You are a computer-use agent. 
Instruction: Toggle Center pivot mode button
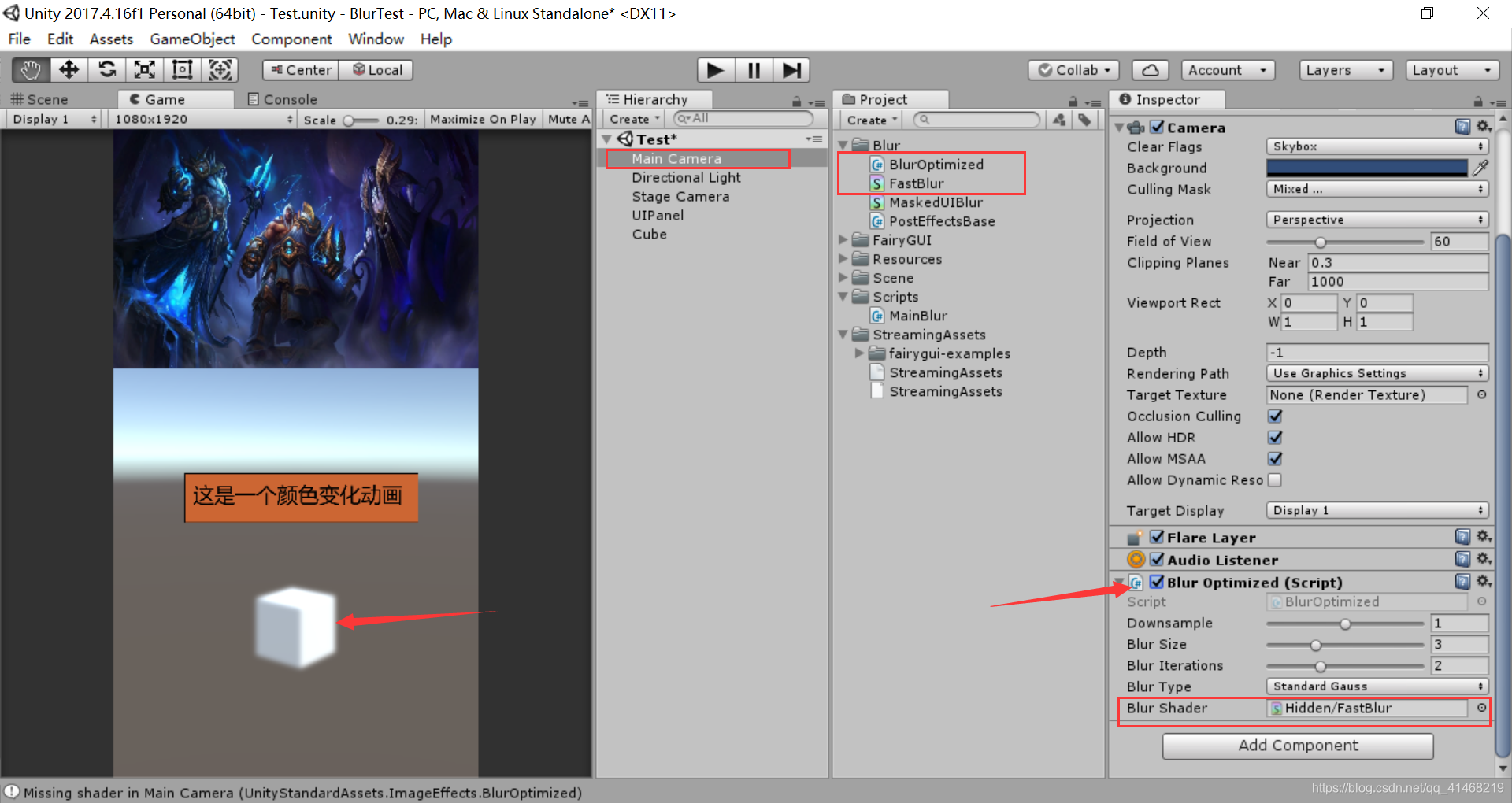click(x=301, y=70)
